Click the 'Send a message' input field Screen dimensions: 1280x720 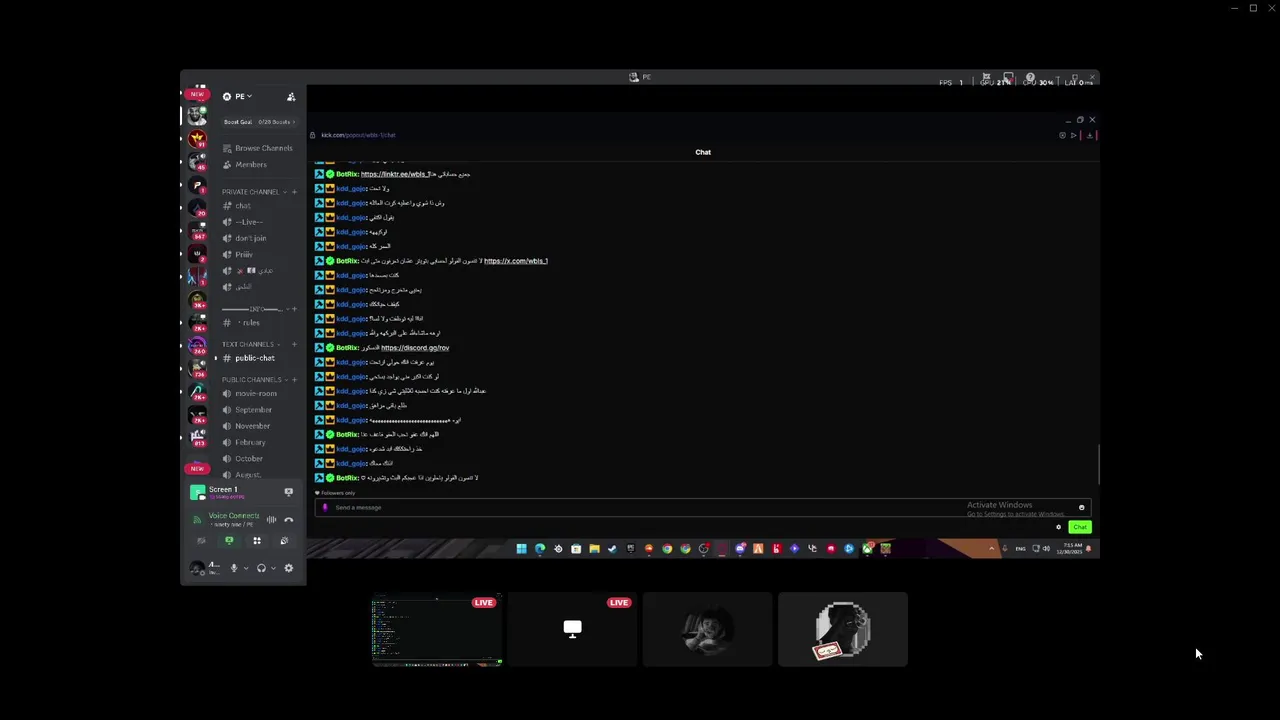pyautogui.click(x=702, y=508)
